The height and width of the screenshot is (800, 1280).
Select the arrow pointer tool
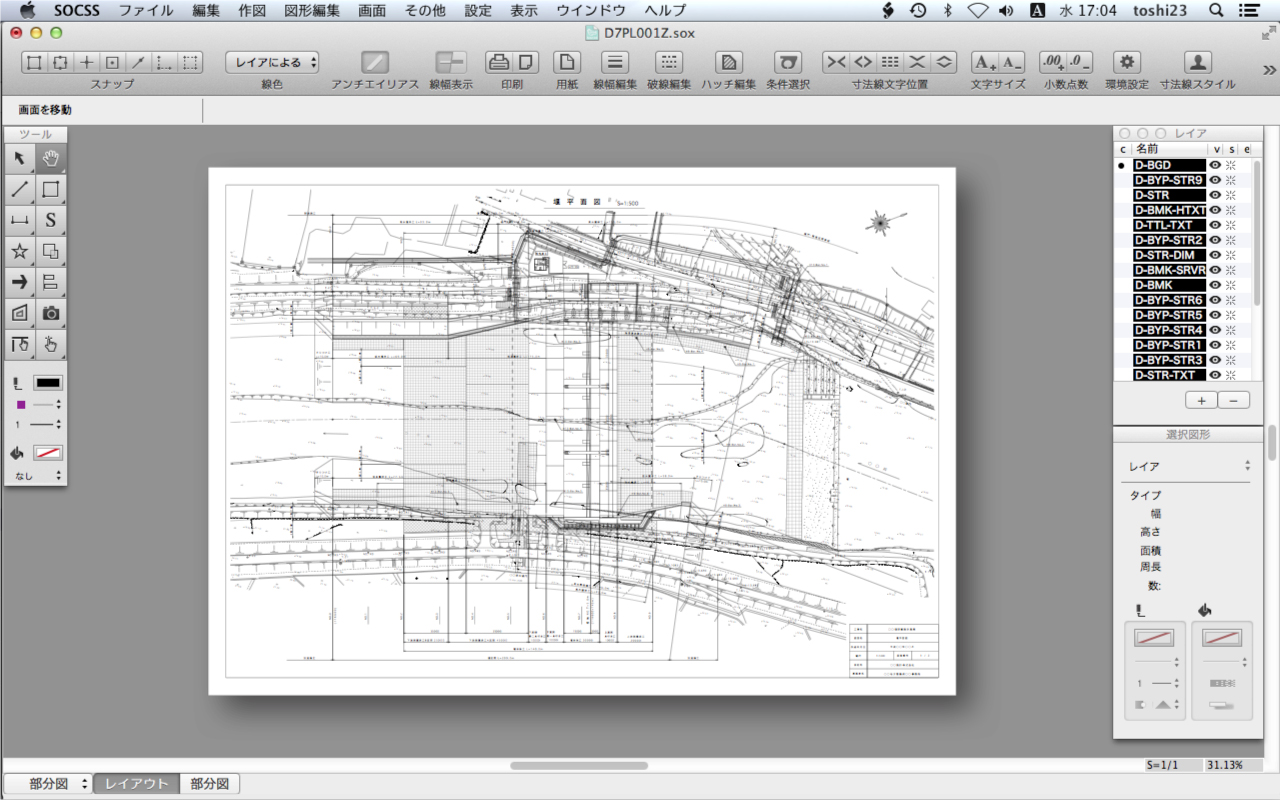pyautogui.click(x=20, y=158)
